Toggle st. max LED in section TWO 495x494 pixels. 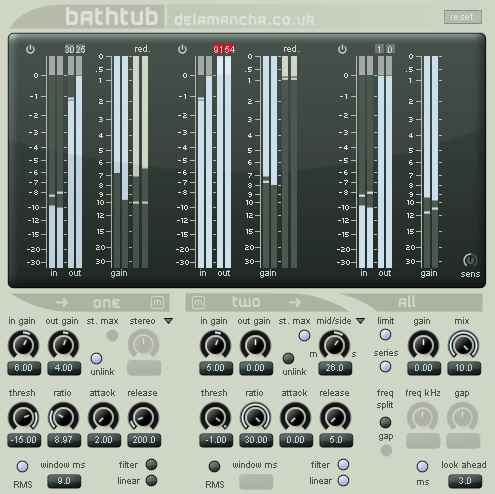[x=304, y=336]
